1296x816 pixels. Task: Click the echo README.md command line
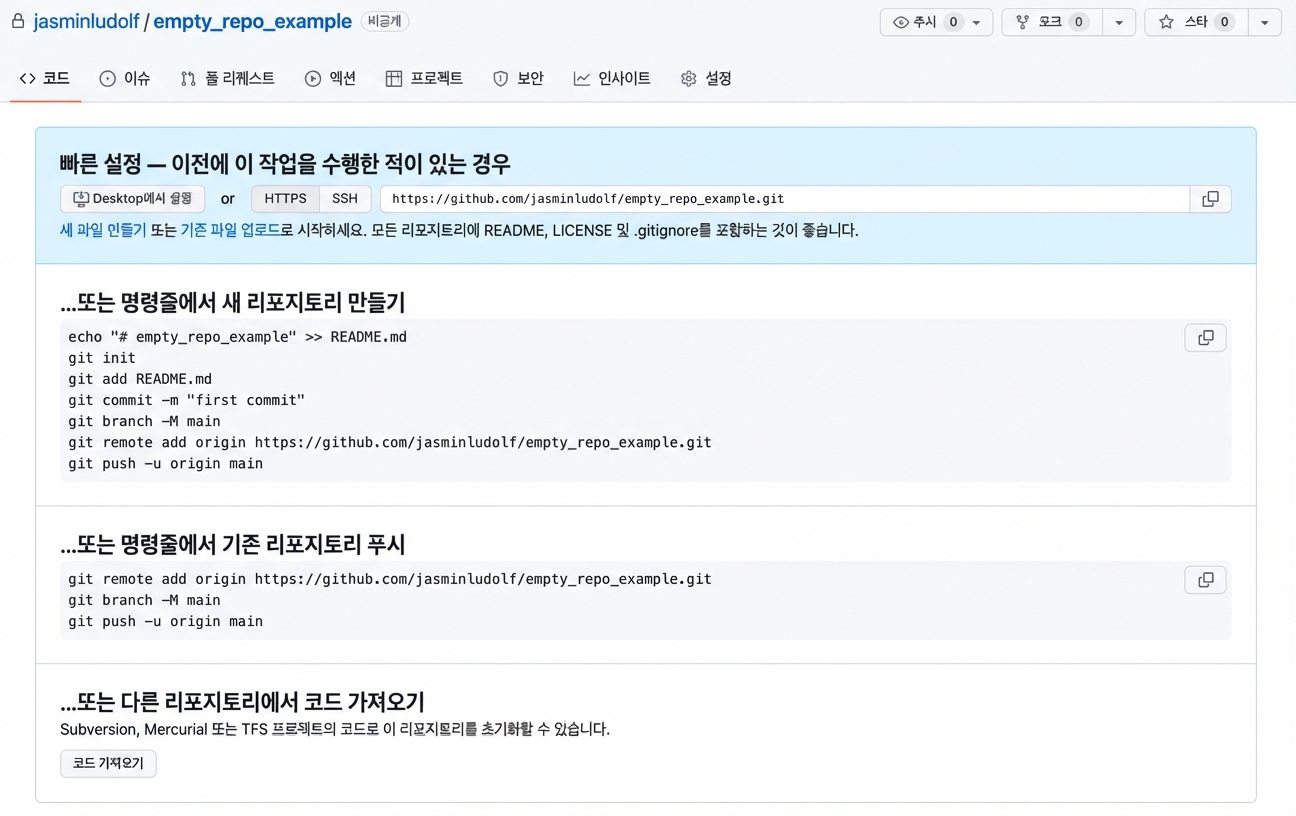click(x=237, y=337)
